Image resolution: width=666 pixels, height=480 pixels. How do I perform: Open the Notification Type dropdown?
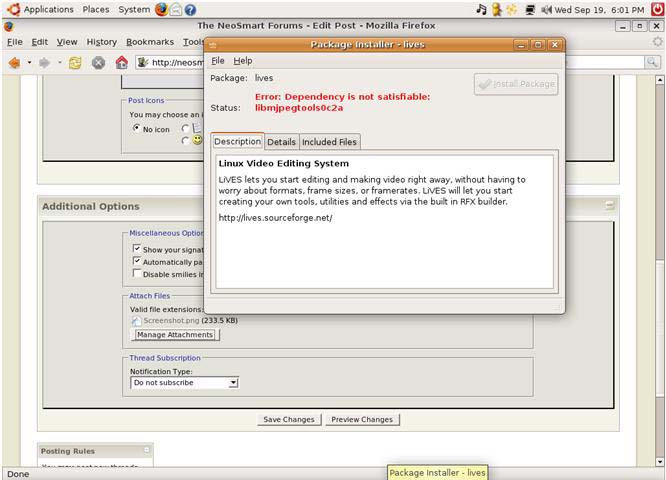click(185, 383)
